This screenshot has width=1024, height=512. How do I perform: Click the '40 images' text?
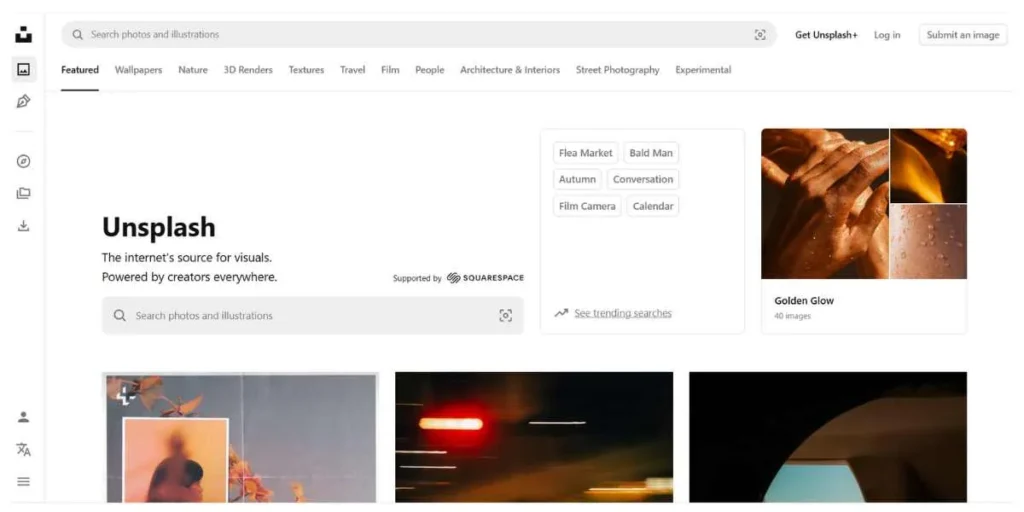tap(792, 317)
